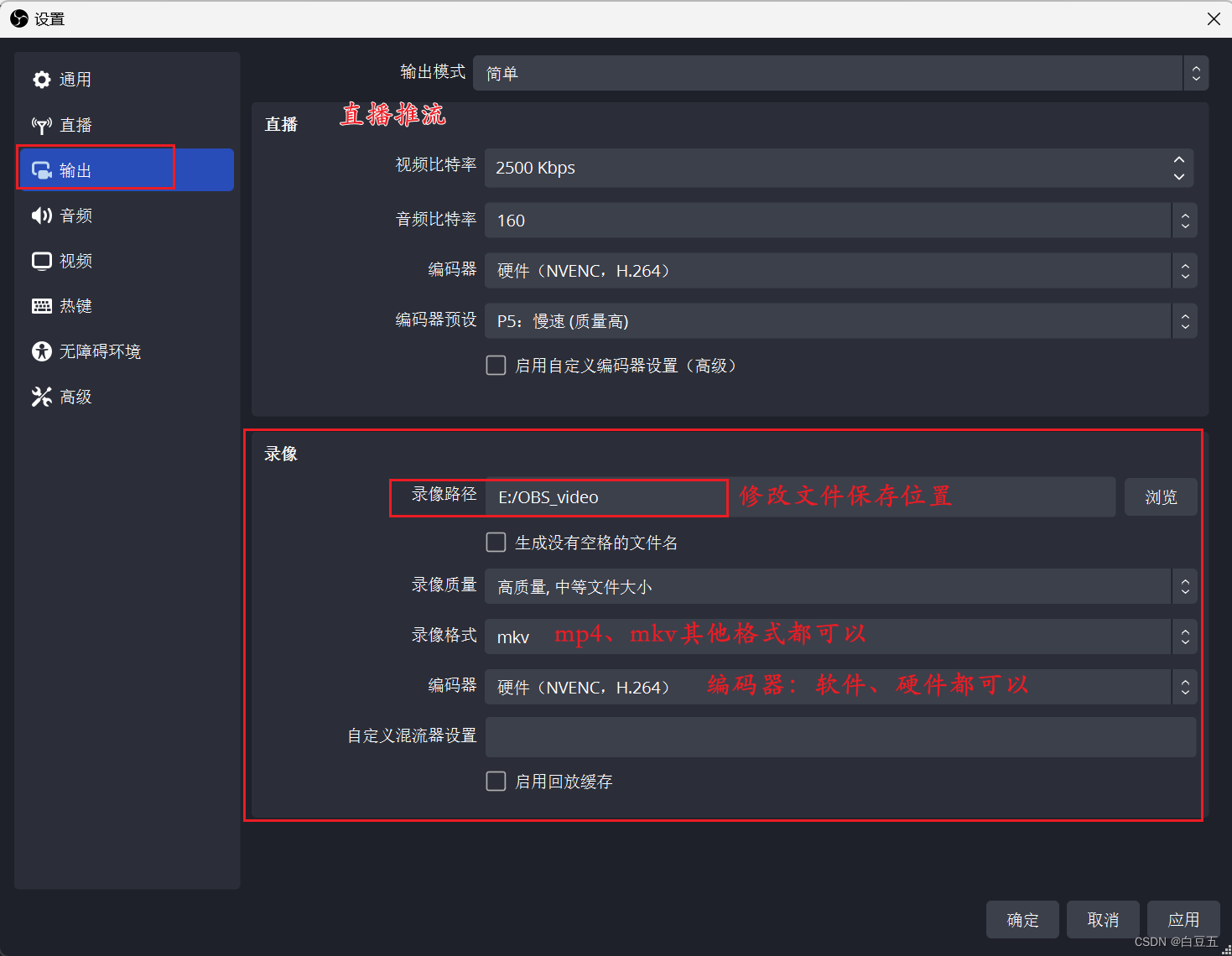Go to 高级 settings page

[125, 397]
